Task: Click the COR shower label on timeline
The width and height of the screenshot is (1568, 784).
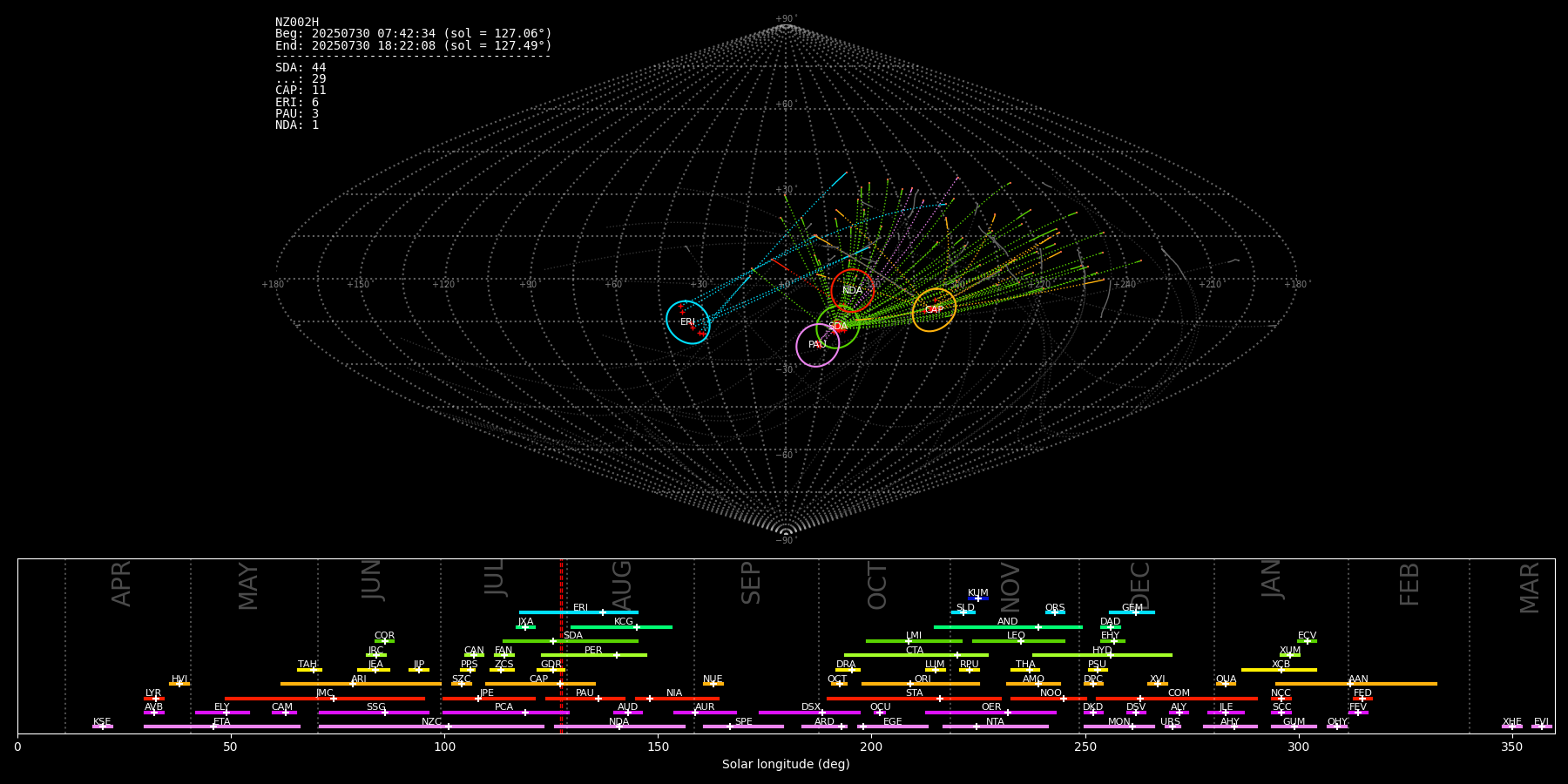Action: click(384, 636)
